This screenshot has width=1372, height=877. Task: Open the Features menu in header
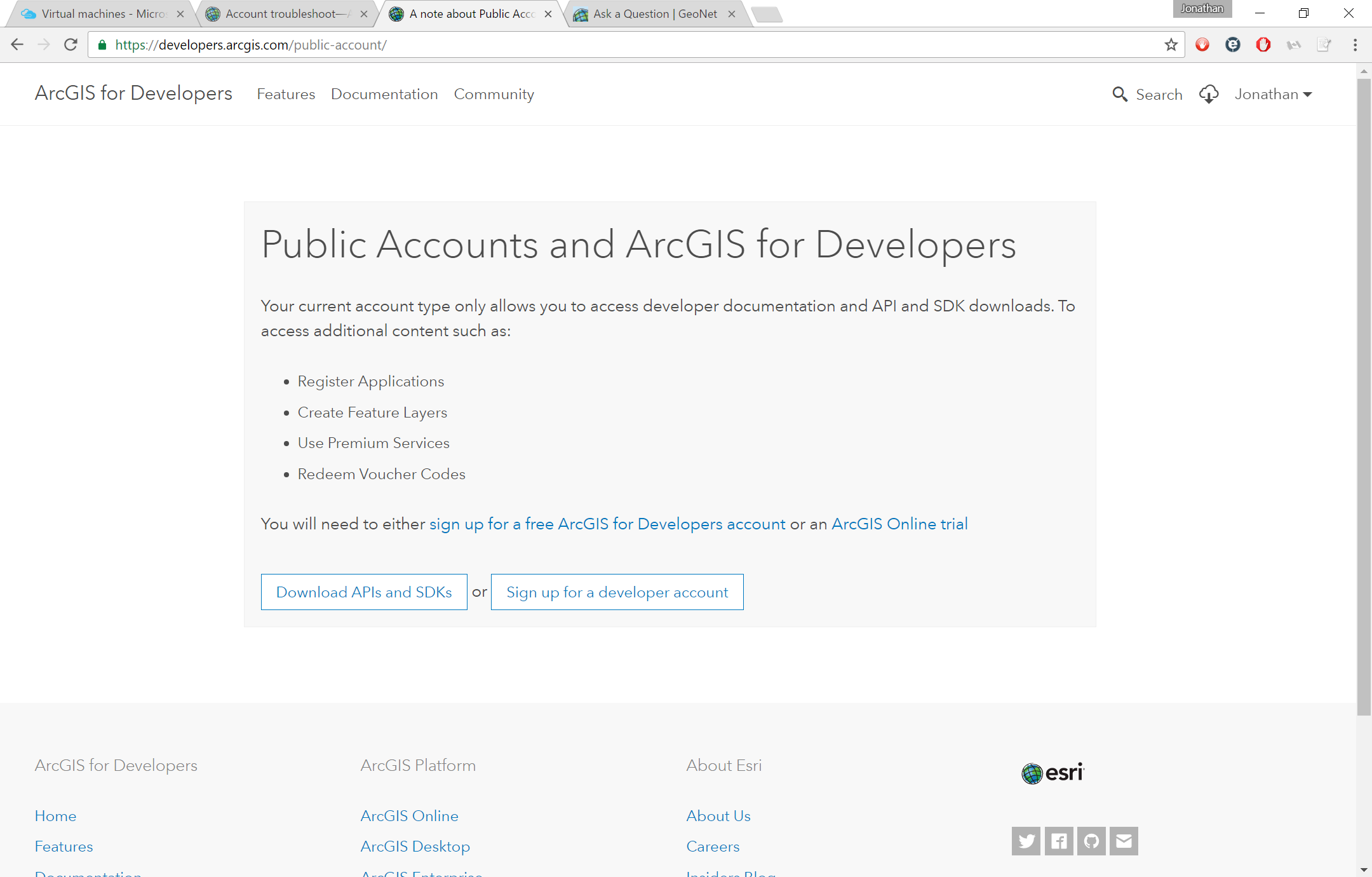tap(286, 94)
